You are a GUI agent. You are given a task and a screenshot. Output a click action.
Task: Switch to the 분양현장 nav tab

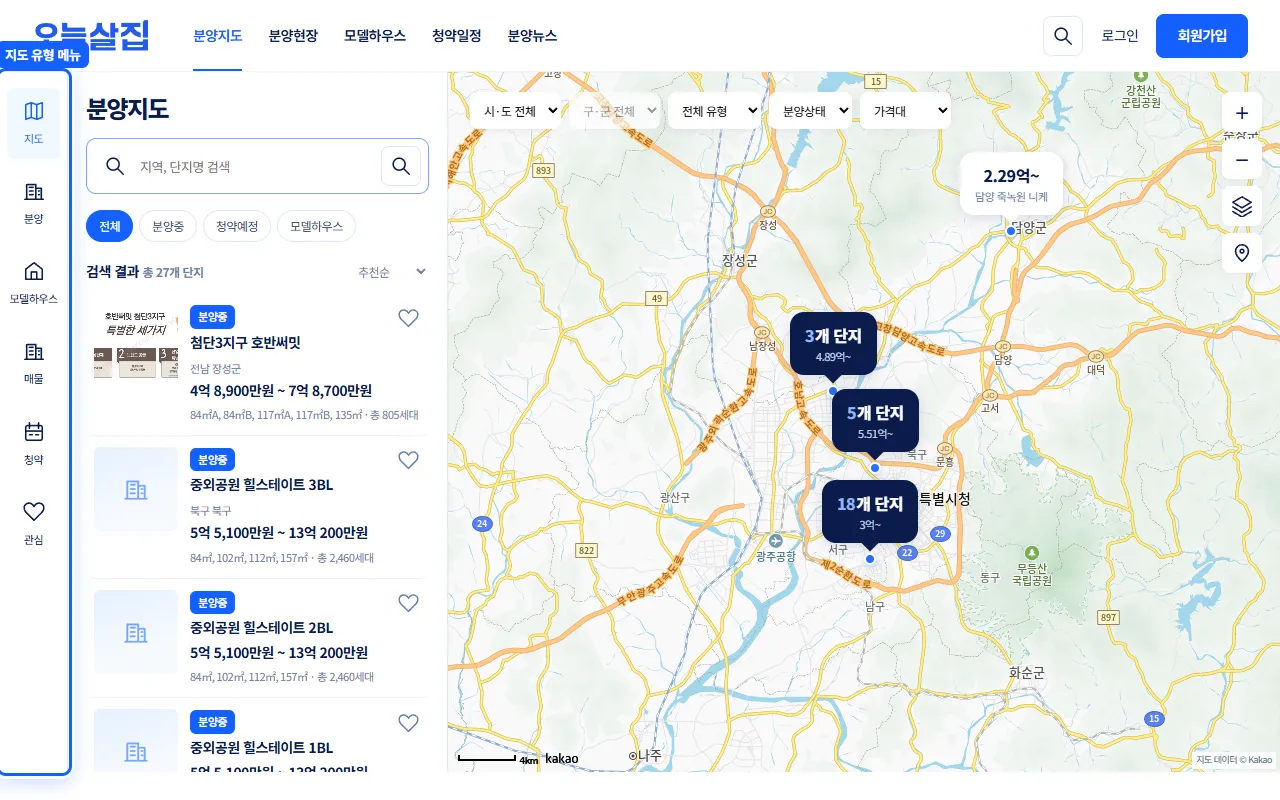[293, 36]
